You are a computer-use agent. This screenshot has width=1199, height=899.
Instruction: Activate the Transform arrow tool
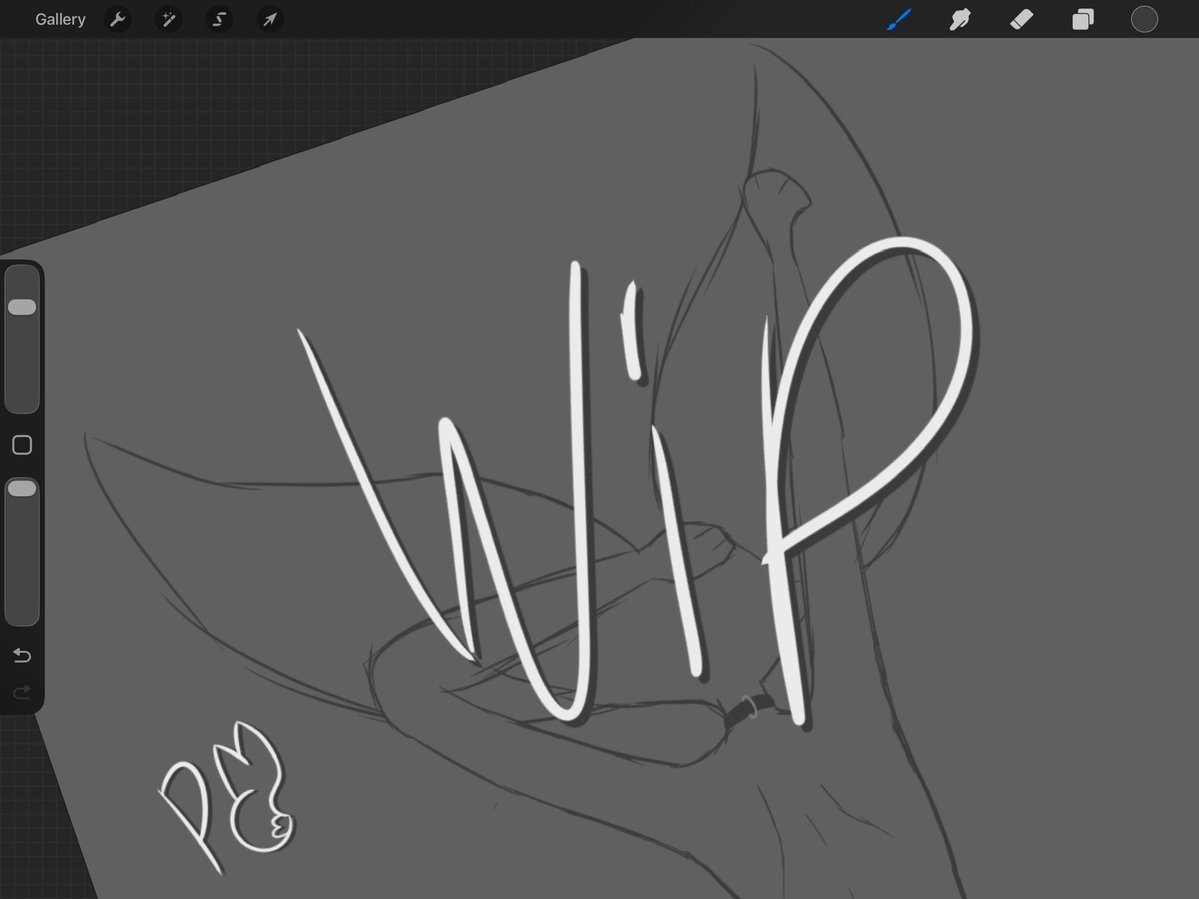(270, 19)
